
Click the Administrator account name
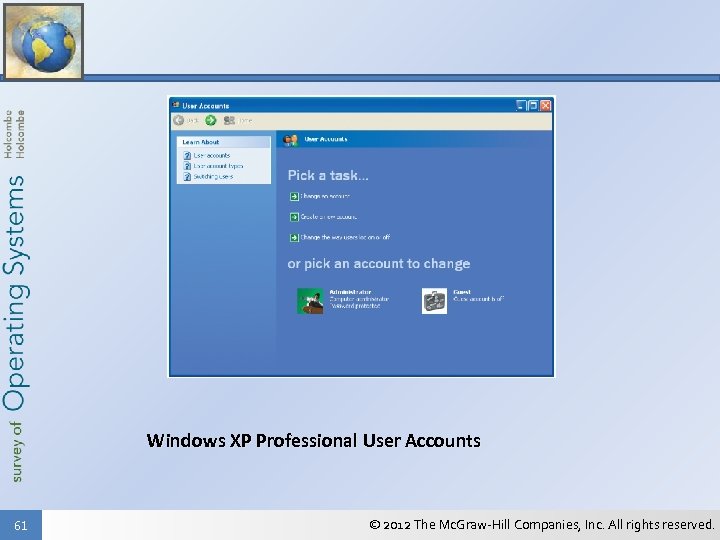[x=350, y=292]
